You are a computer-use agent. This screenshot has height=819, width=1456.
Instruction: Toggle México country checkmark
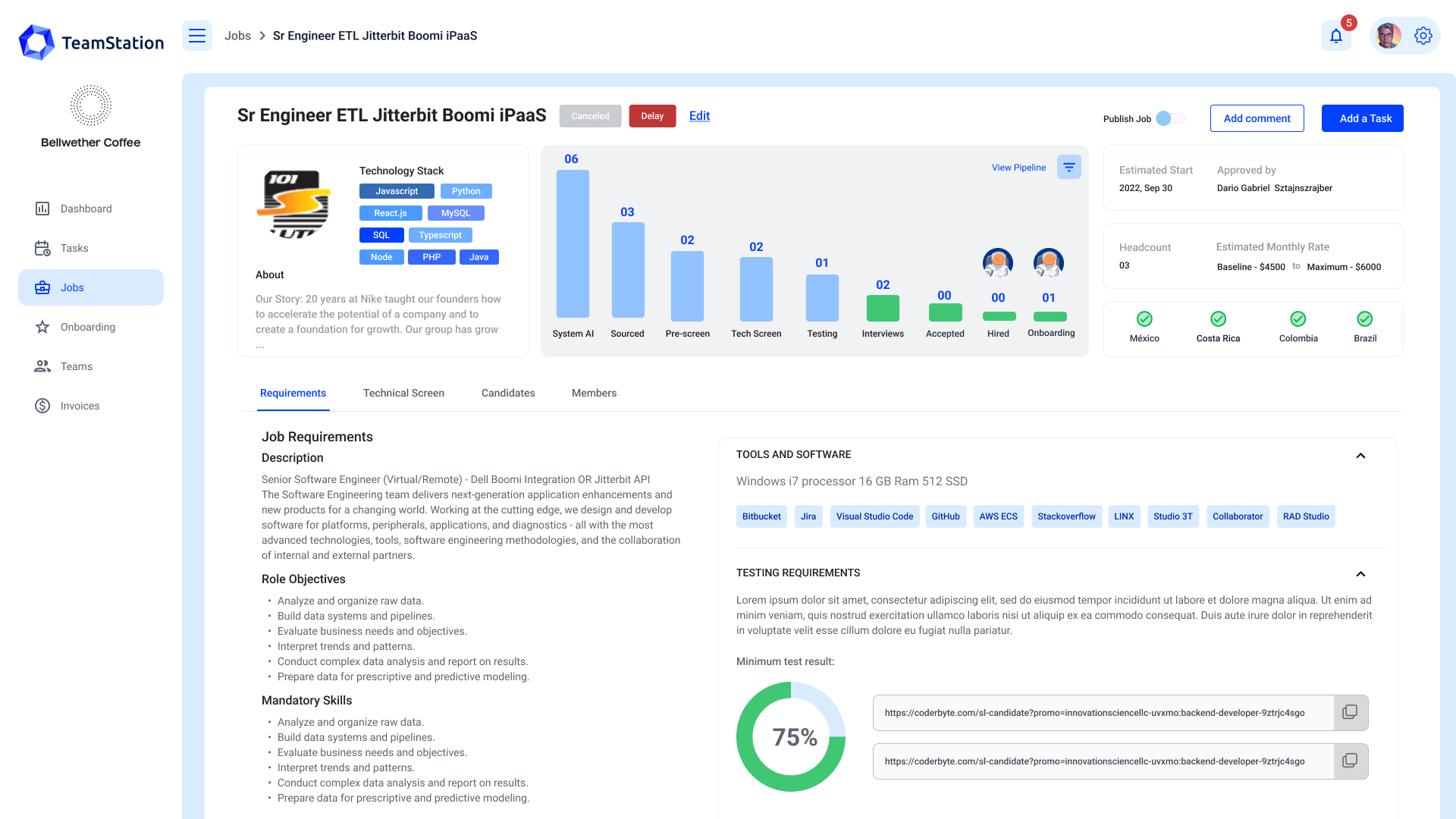point(1144,319)
